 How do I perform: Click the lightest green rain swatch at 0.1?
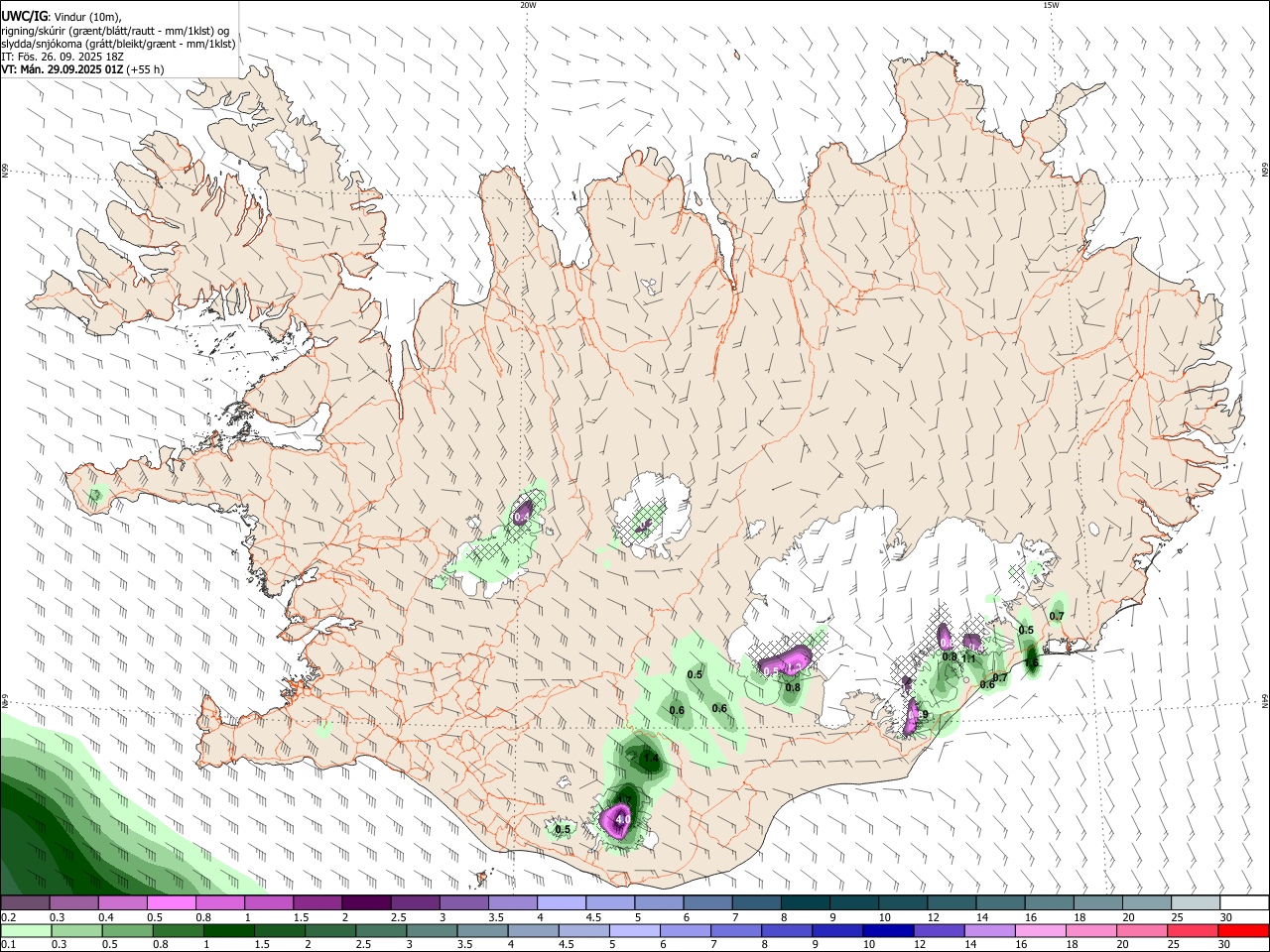click(26, 931)
